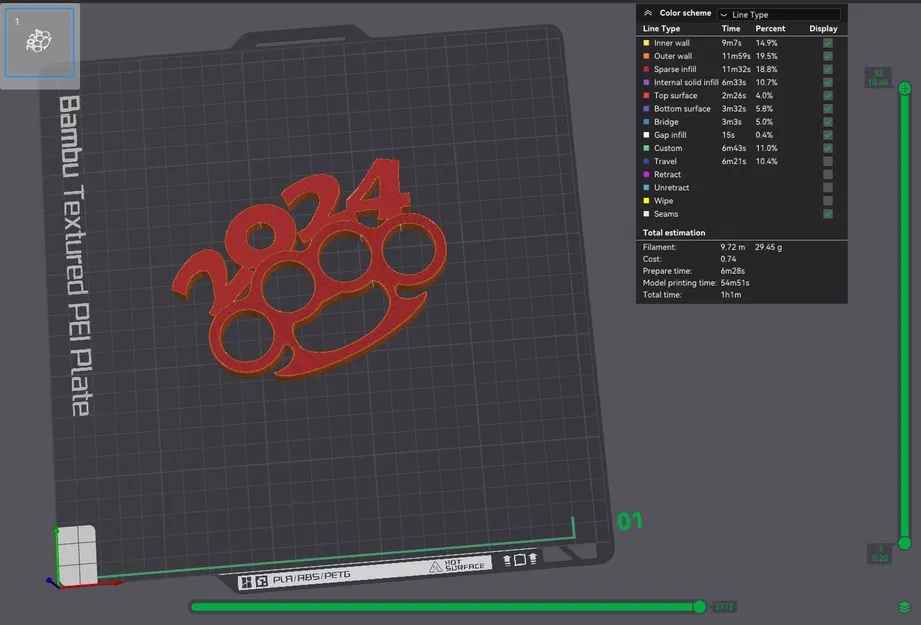Click the Filament 9.72 m value
Screen dimensions: 921x625
732,247
